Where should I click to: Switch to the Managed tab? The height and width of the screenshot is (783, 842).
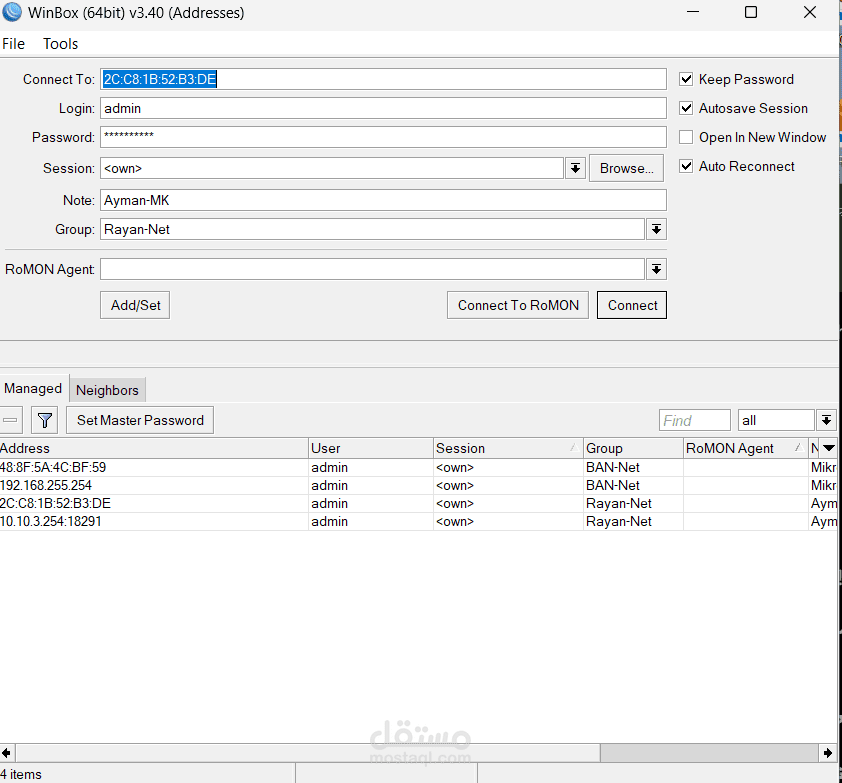click(33, 388)
